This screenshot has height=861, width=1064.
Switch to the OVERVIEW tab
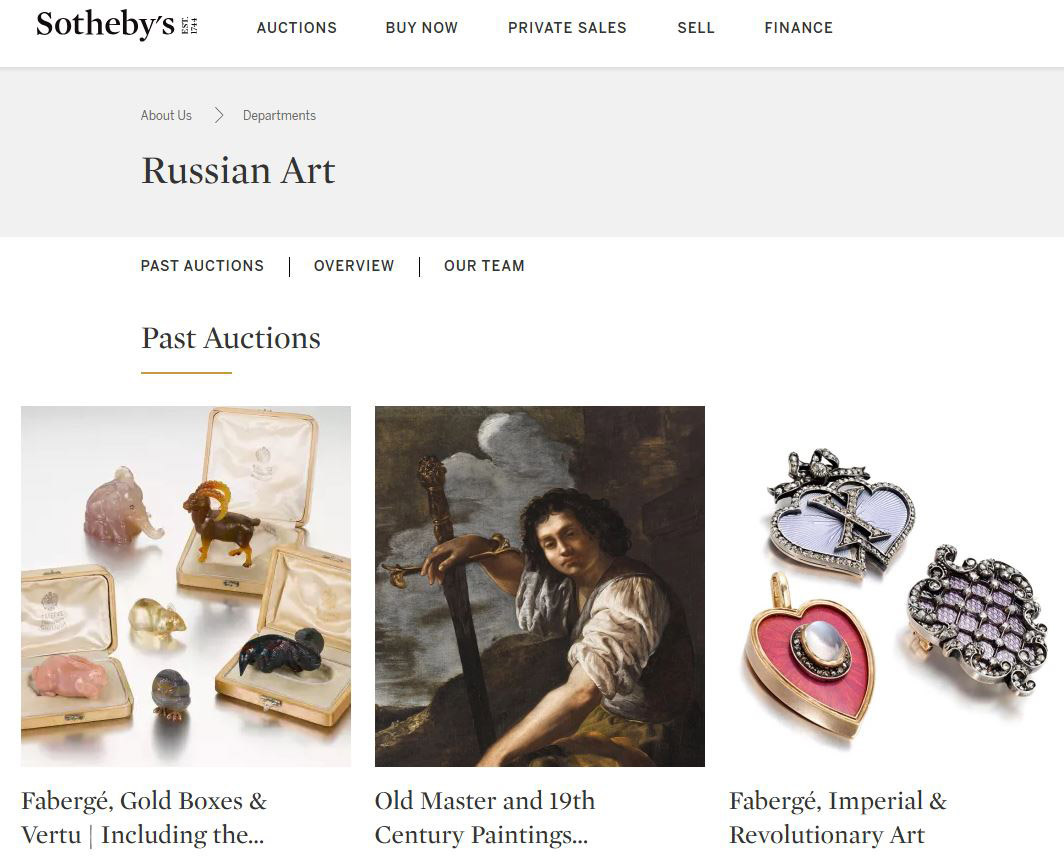point(354,266)
